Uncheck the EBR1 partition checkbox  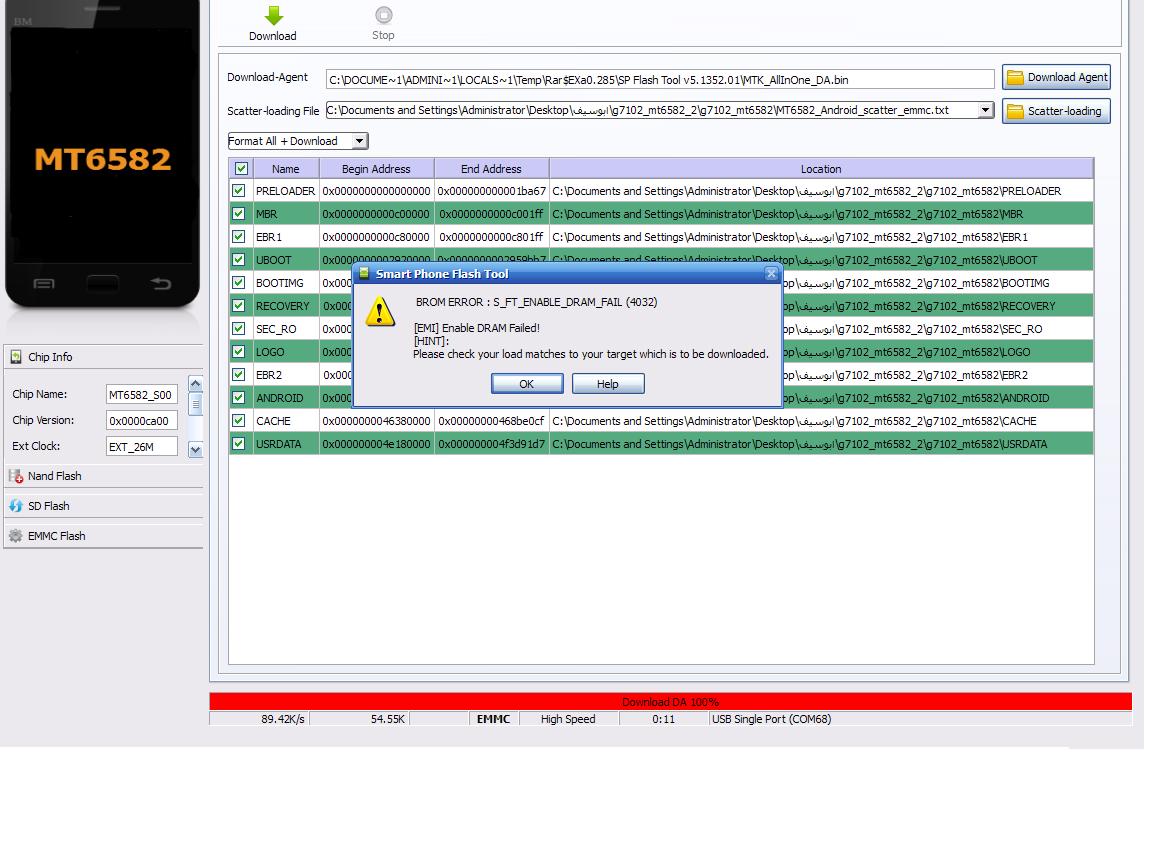pos(239,237)
